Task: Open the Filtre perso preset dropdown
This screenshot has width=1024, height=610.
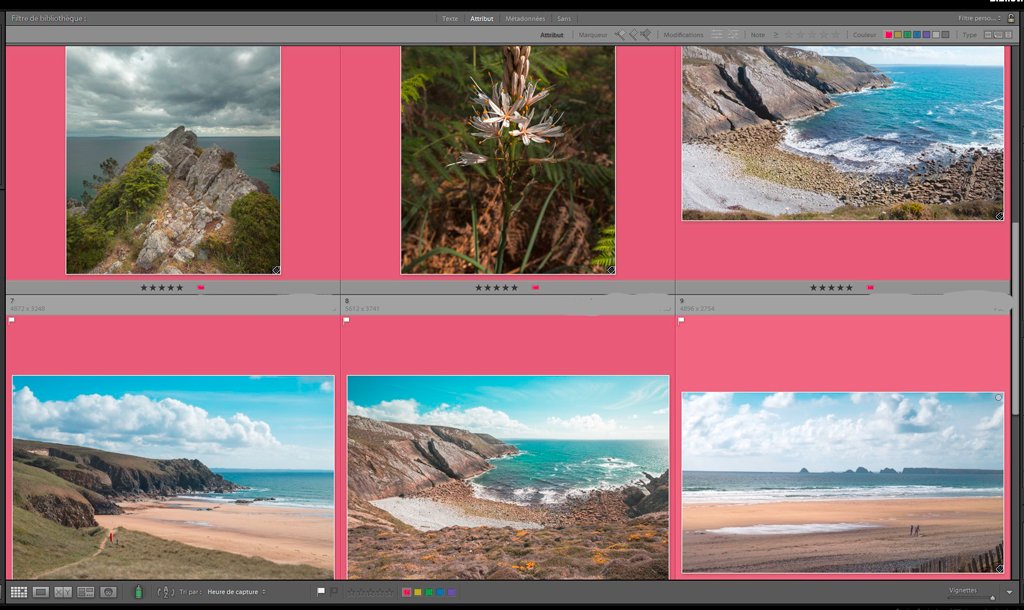Action: (980, 18)
